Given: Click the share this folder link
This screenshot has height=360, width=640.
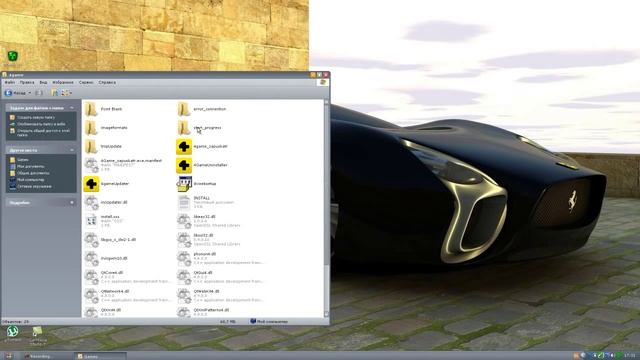Looking at the screenshot, I should (40, 133).
